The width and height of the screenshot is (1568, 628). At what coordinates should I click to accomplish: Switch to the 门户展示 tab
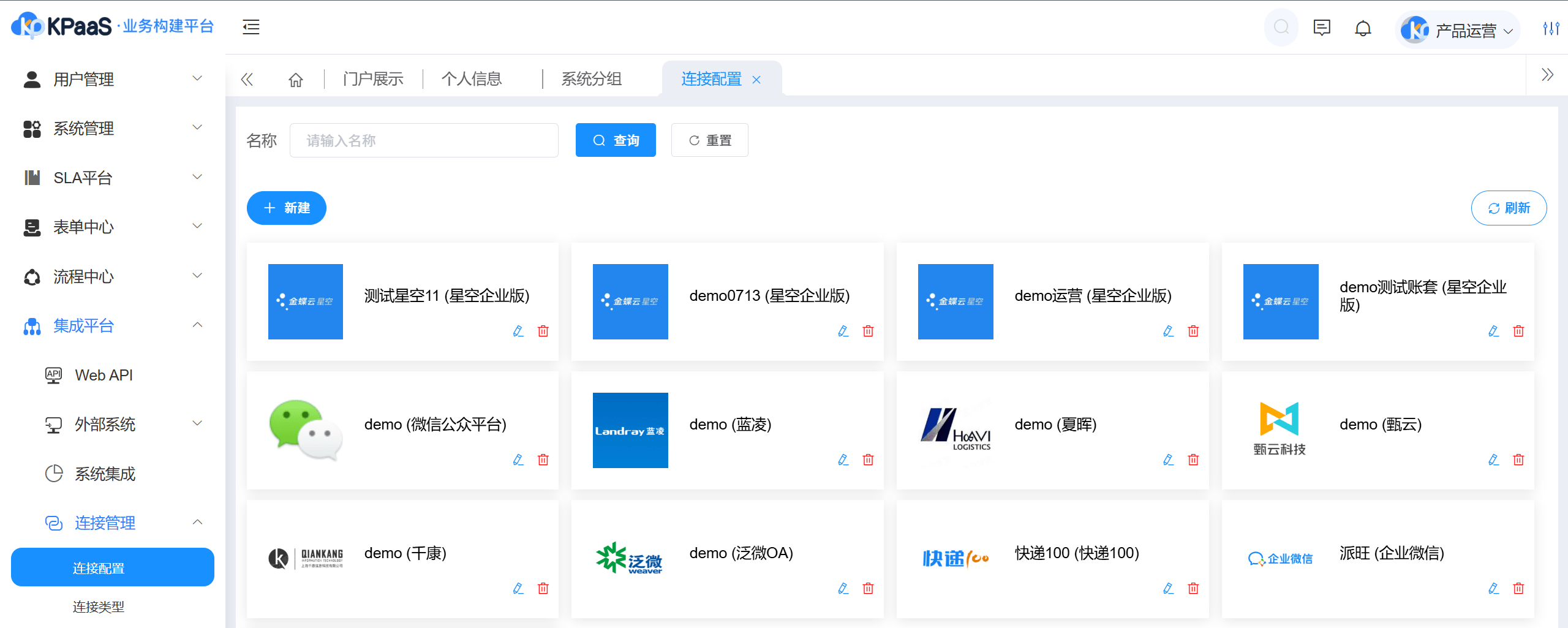(x=373, y=79)
